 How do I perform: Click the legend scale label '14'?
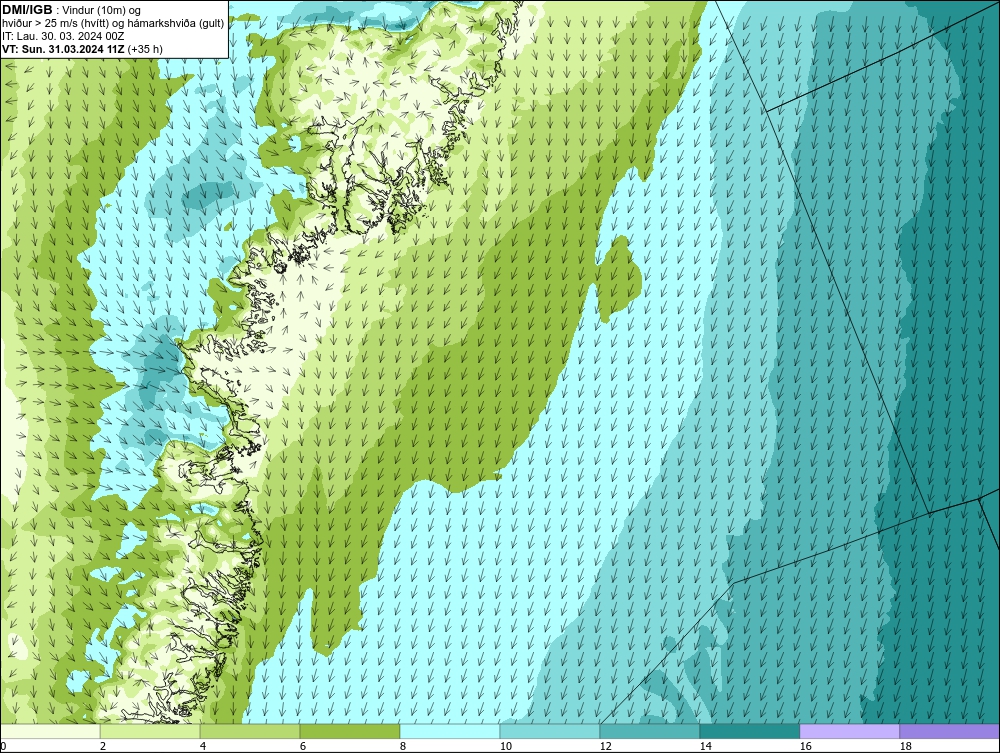point(705,746)
